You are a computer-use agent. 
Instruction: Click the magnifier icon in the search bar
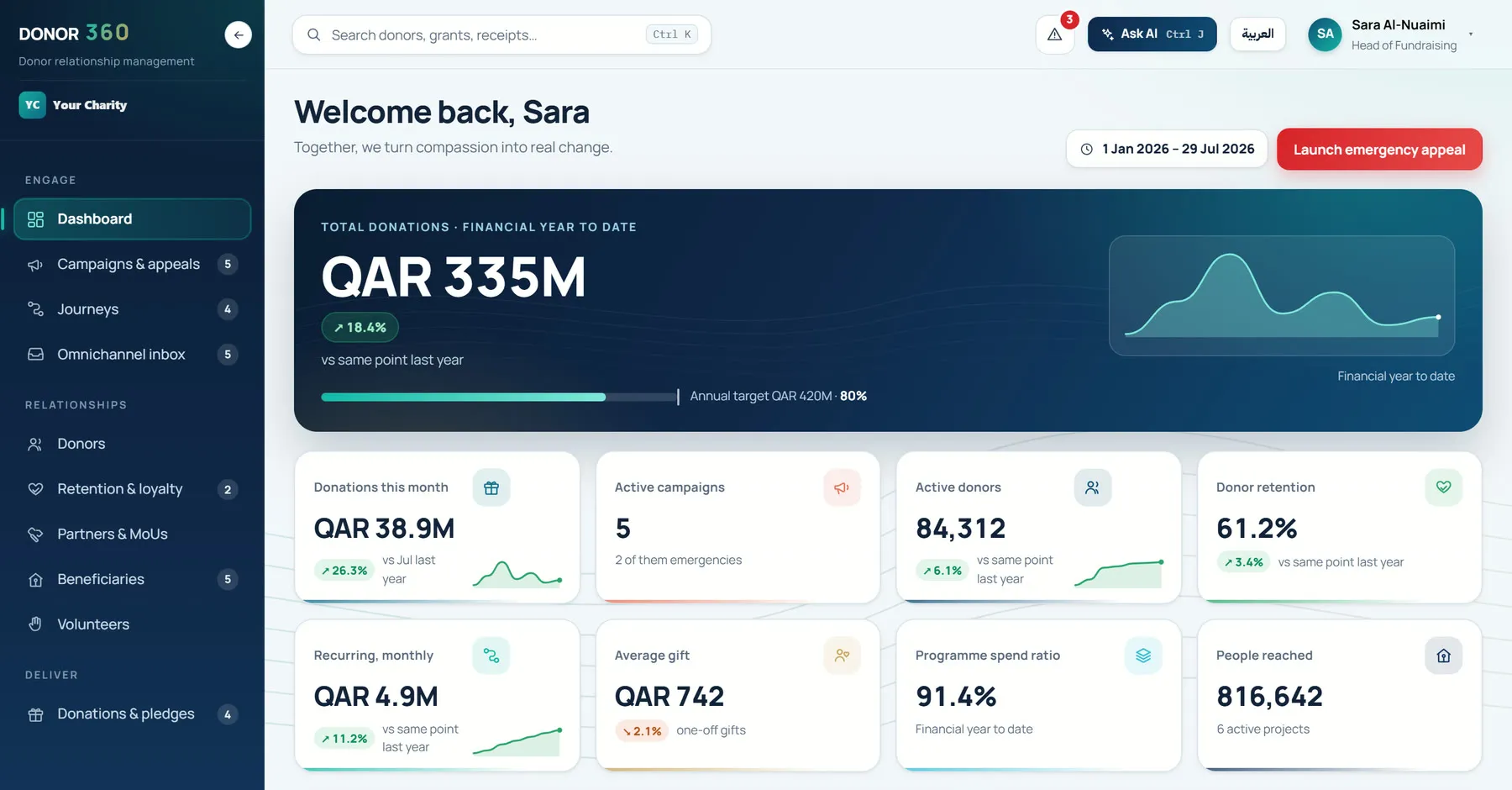(314, 34)
